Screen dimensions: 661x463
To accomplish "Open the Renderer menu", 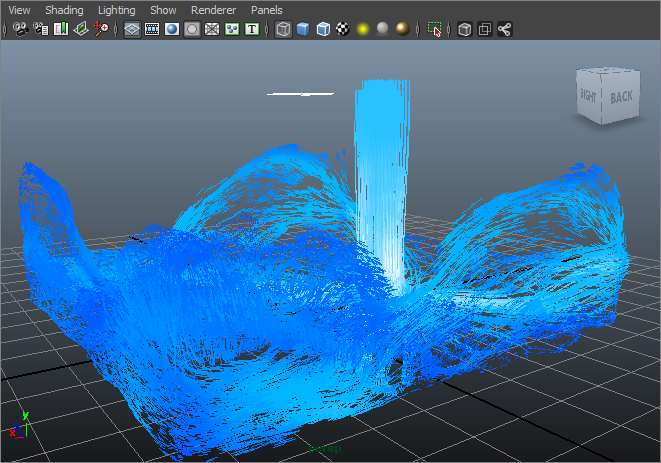I will tap(213, 10).
